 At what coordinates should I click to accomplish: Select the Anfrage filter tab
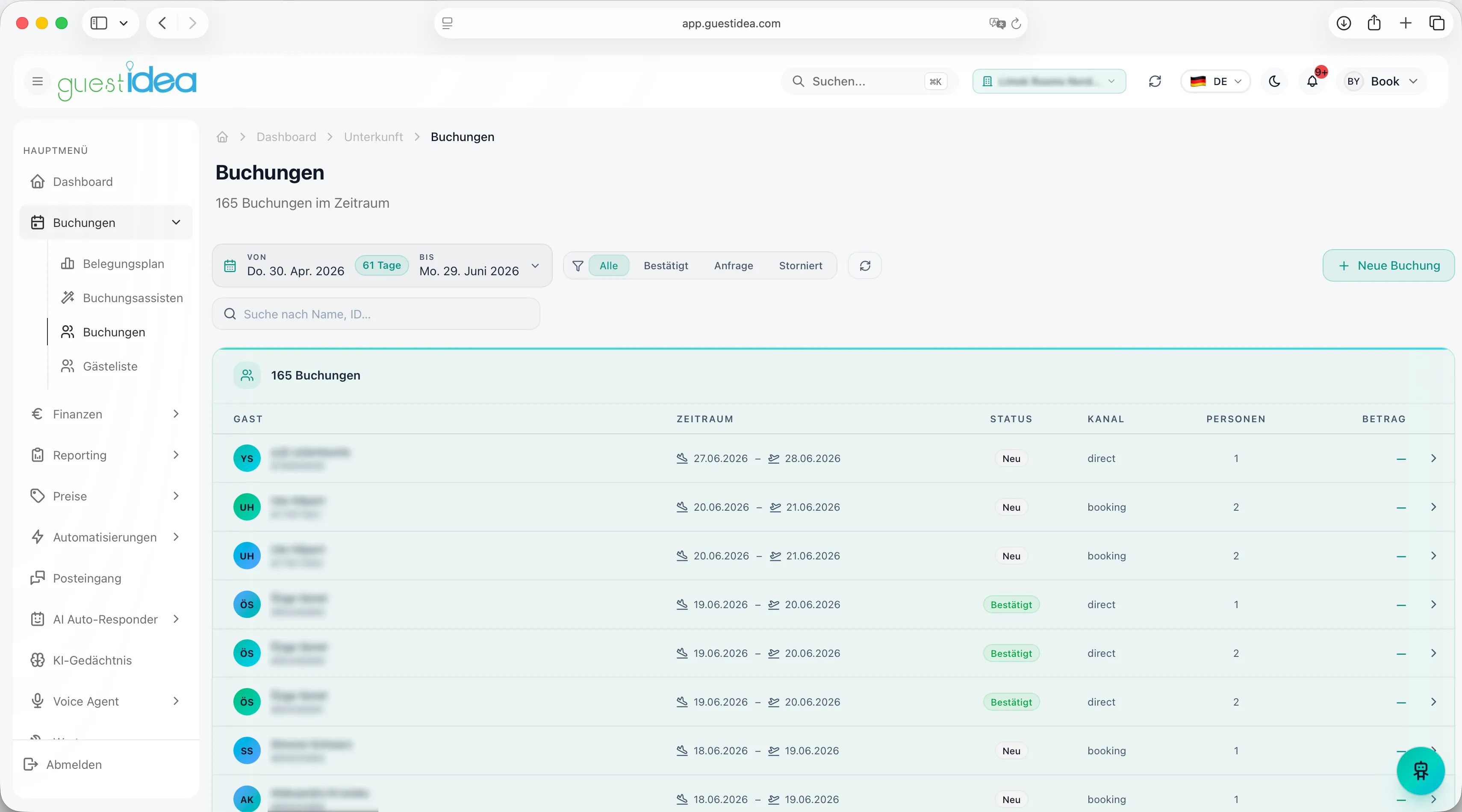(733, 265)
